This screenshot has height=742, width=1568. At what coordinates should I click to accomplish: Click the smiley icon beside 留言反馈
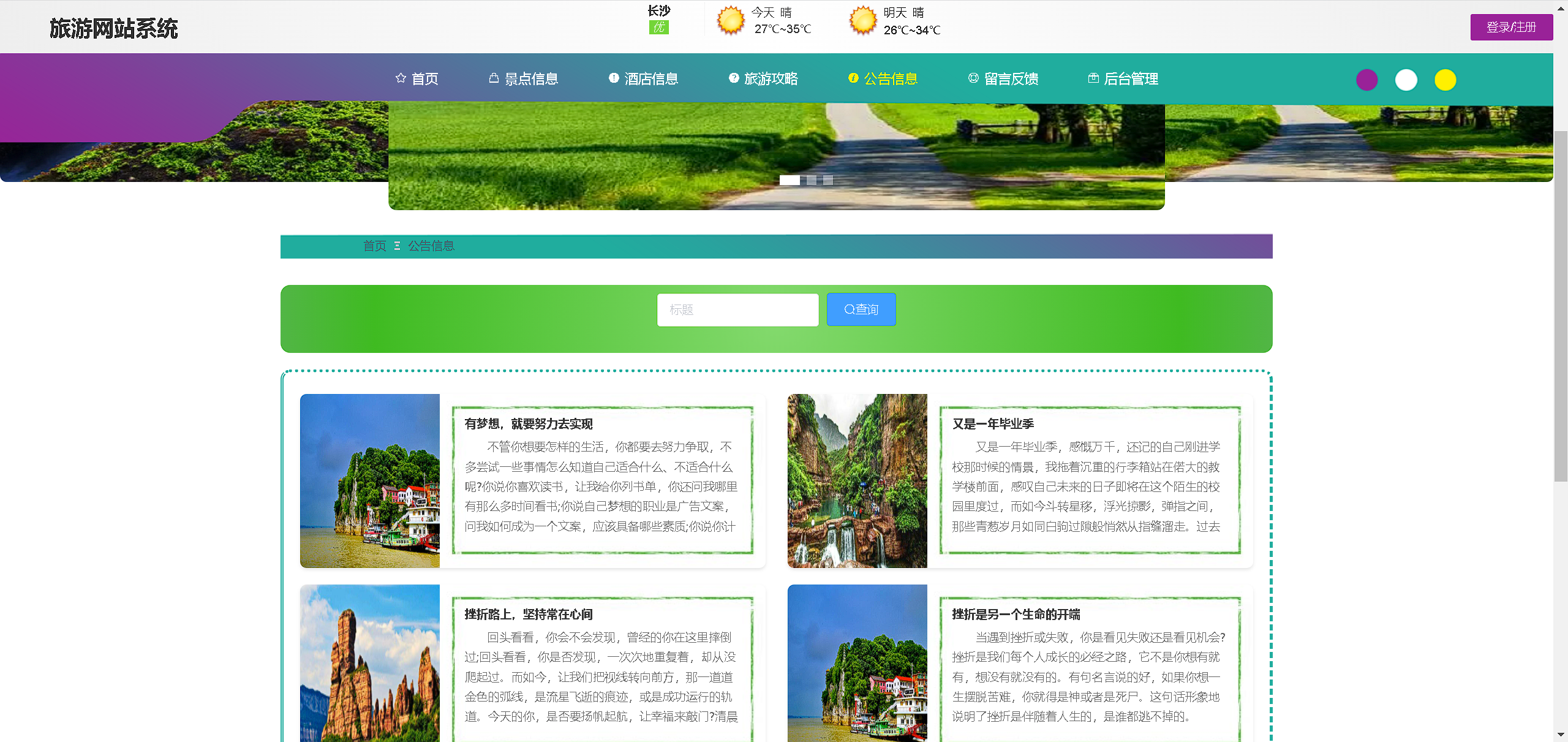click(x=973, y=78)
